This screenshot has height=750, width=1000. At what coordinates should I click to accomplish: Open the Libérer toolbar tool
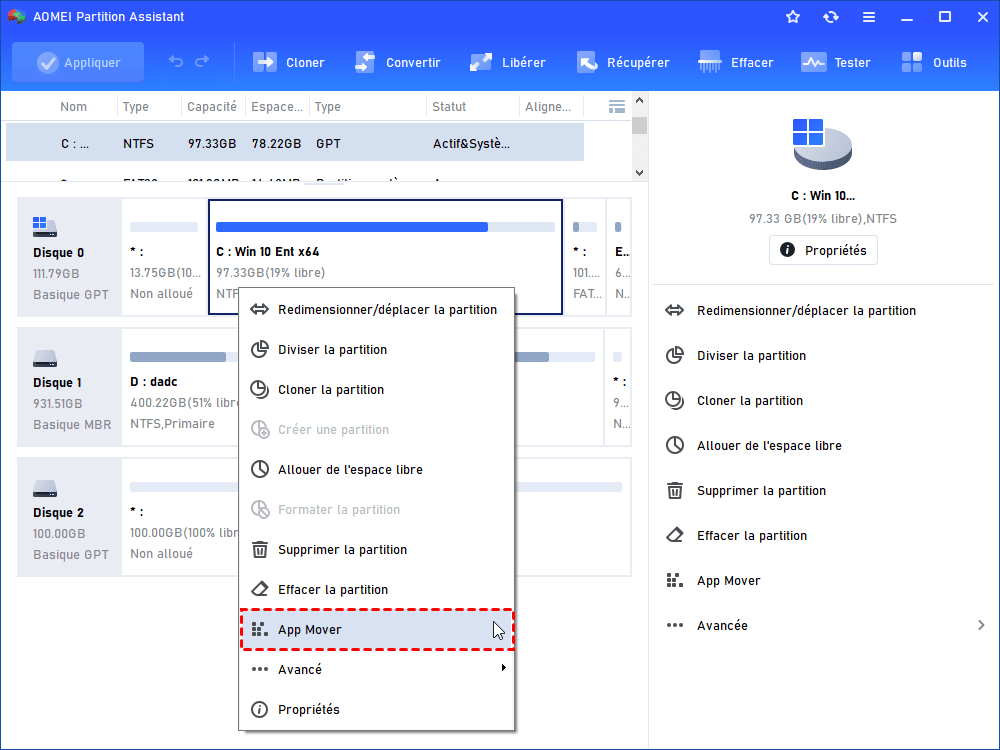(x=508, y=62)
